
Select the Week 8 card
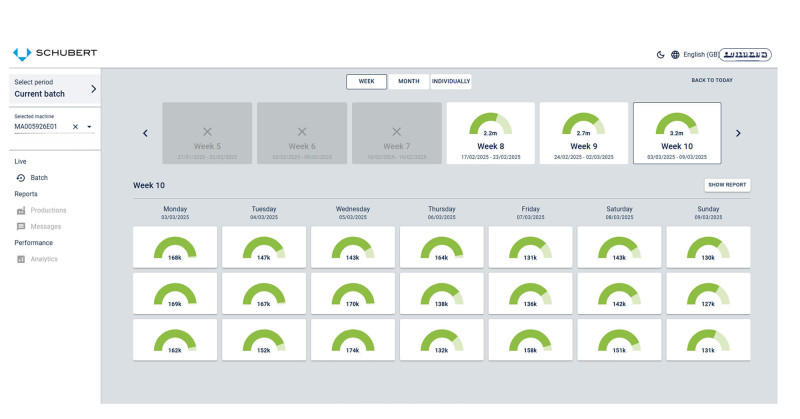point(490,133)
